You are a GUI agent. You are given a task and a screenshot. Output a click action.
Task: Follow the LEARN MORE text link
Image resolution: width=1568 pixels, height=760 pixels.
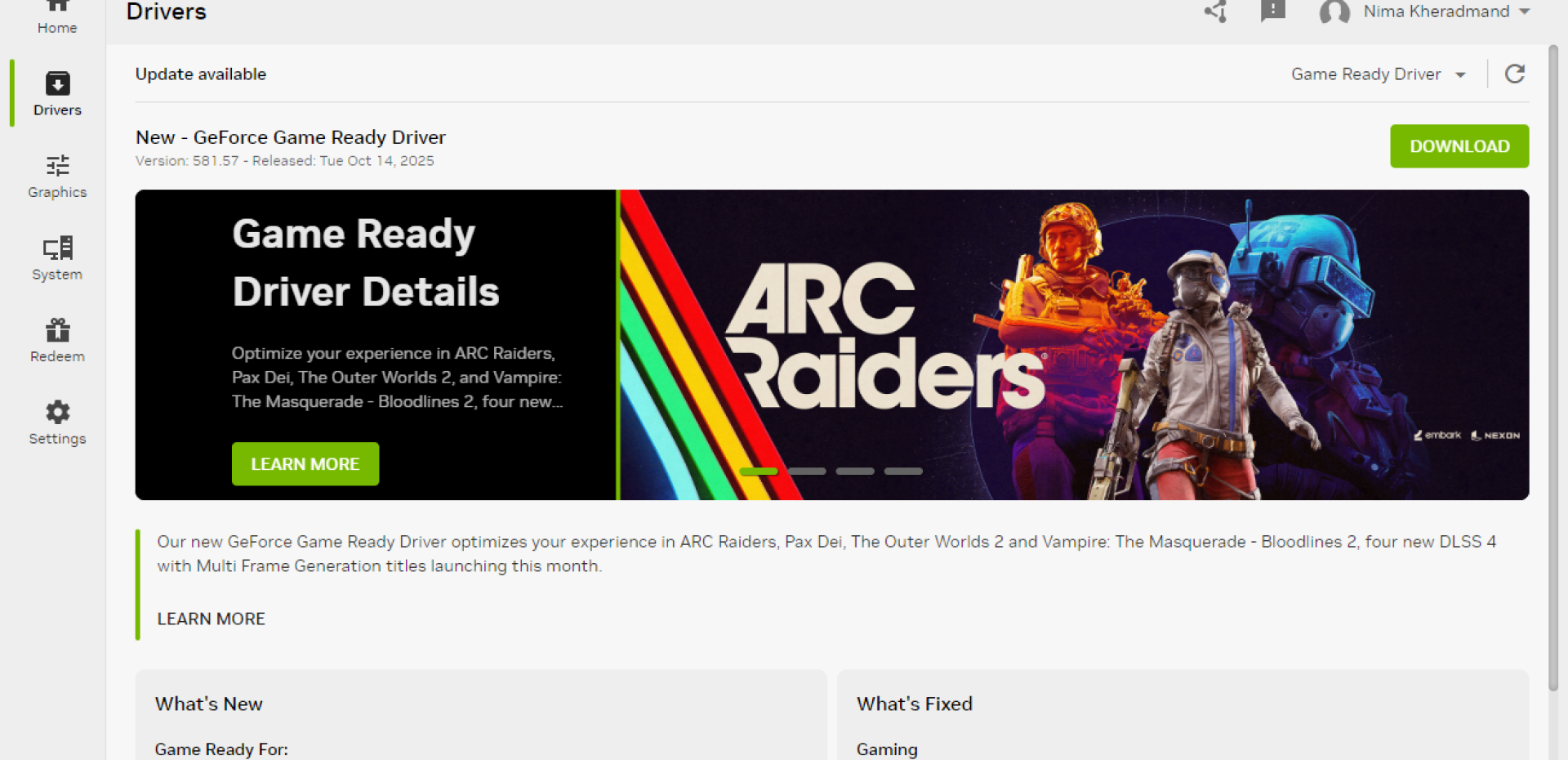point(211,619)
